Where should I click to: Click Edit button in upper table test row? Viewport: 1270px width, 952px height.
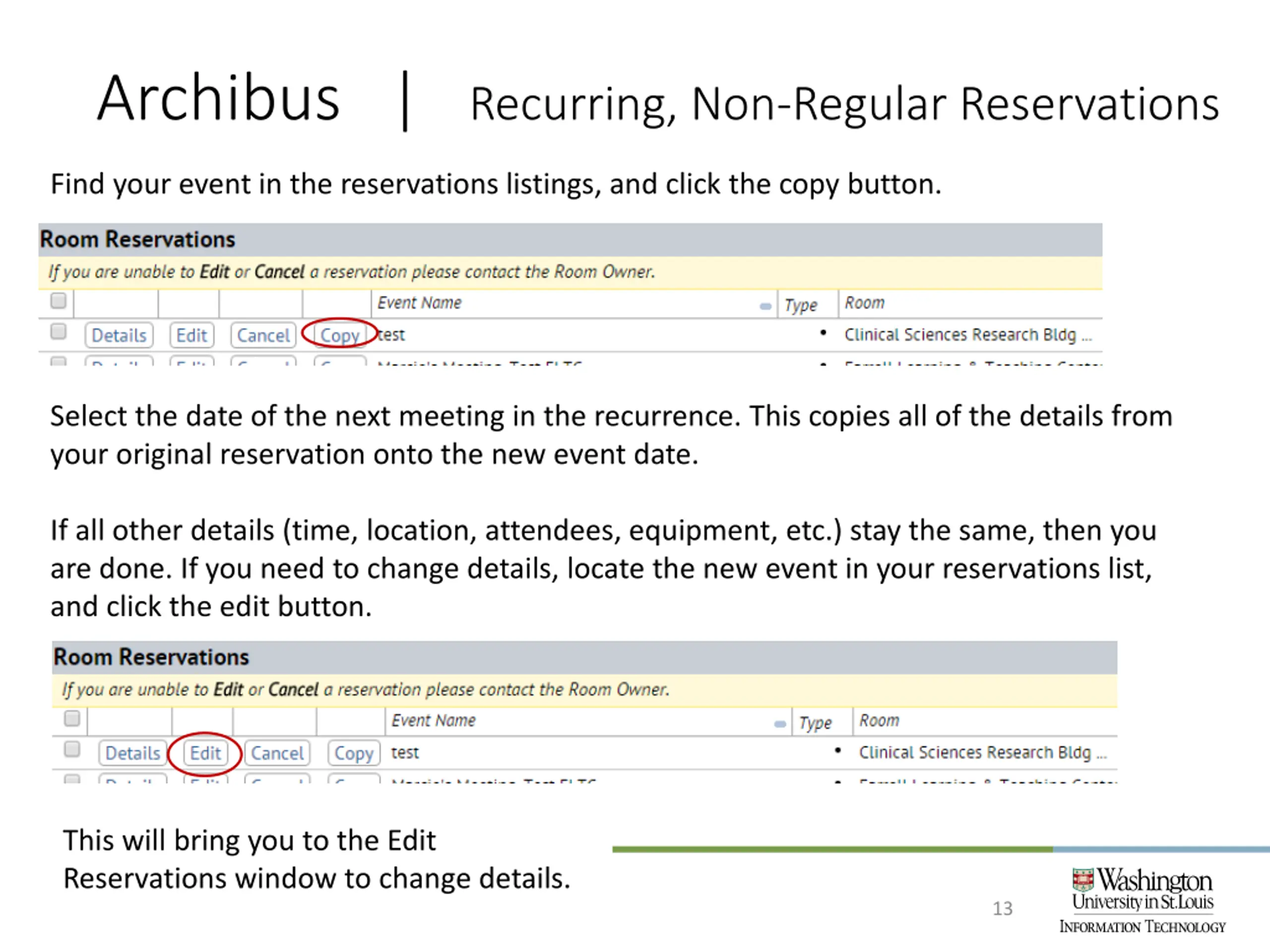coord(192,335)
